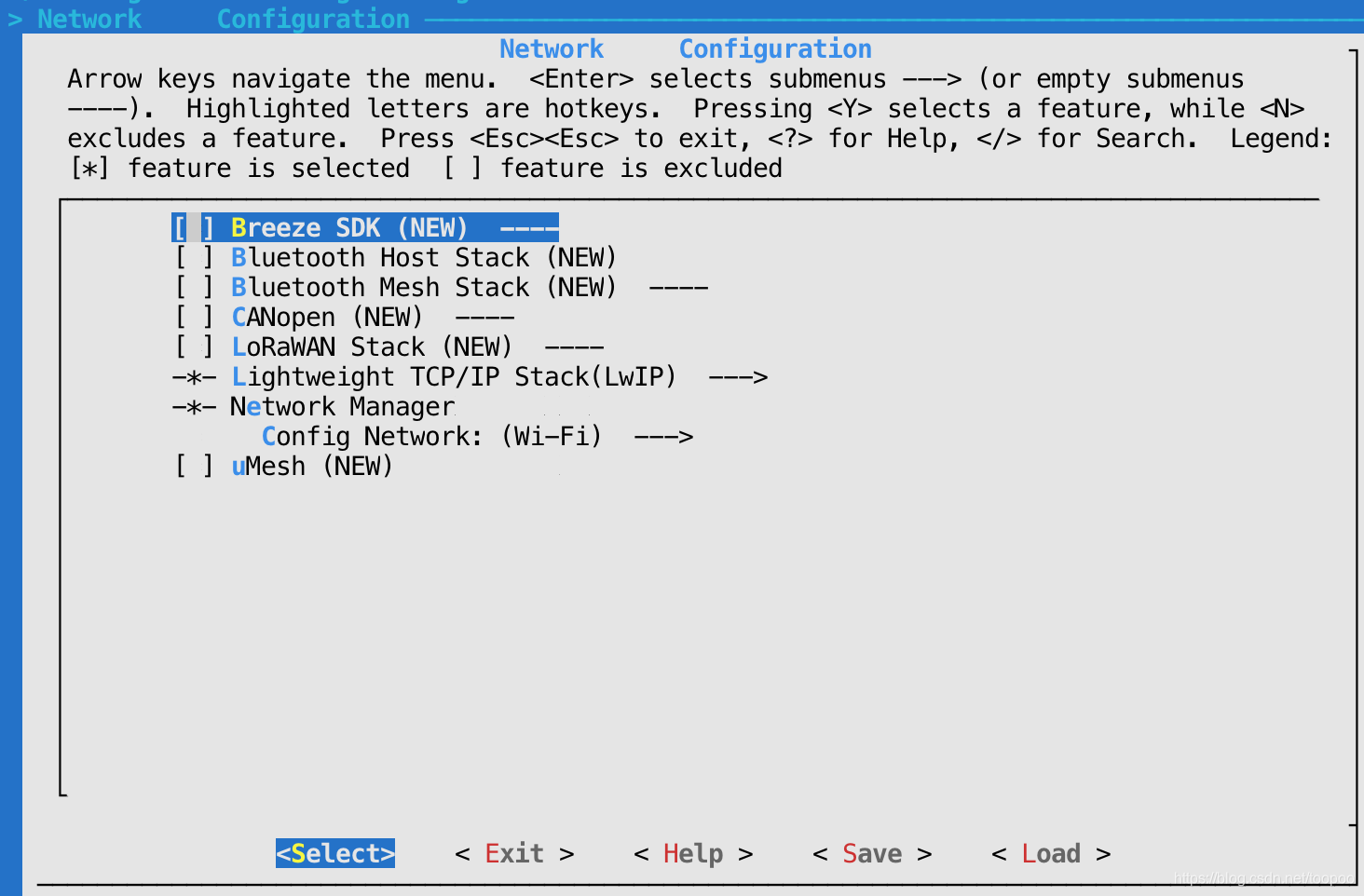Click the submenu dashes after LoRaWAN Stack
The width and height of the screenshot is (1364, 896).
574,347
